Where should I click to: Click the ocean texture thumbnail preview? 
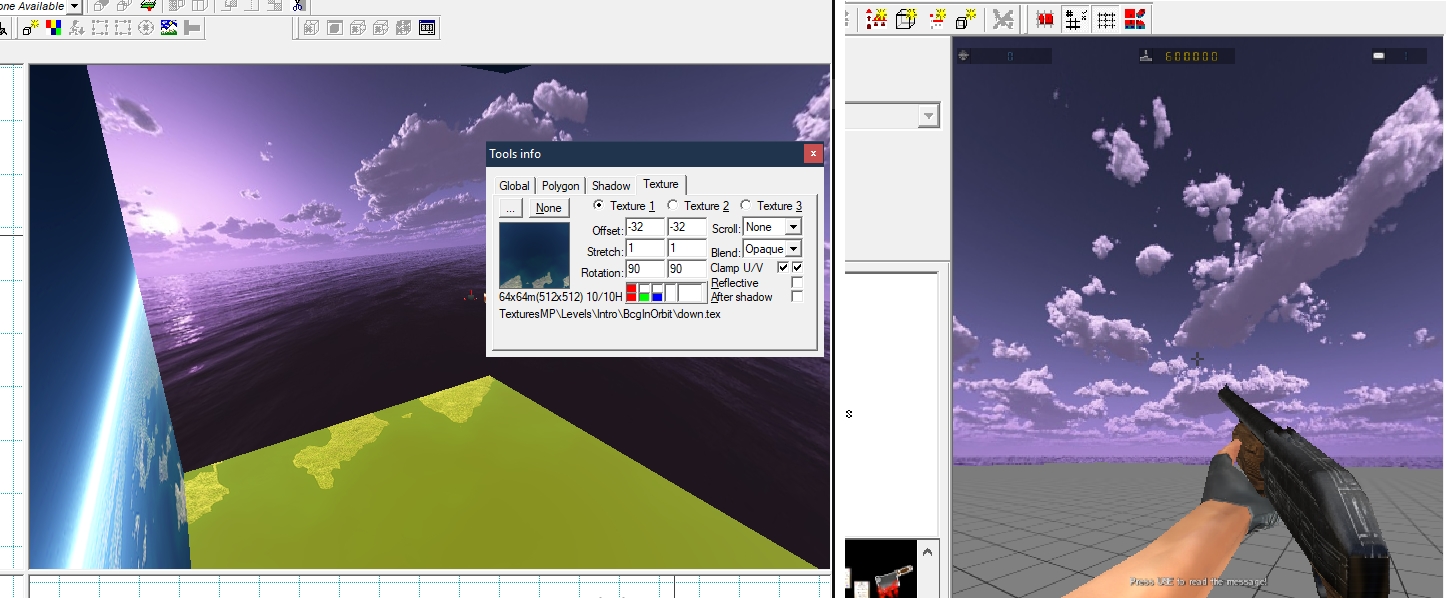coord(534,256)
